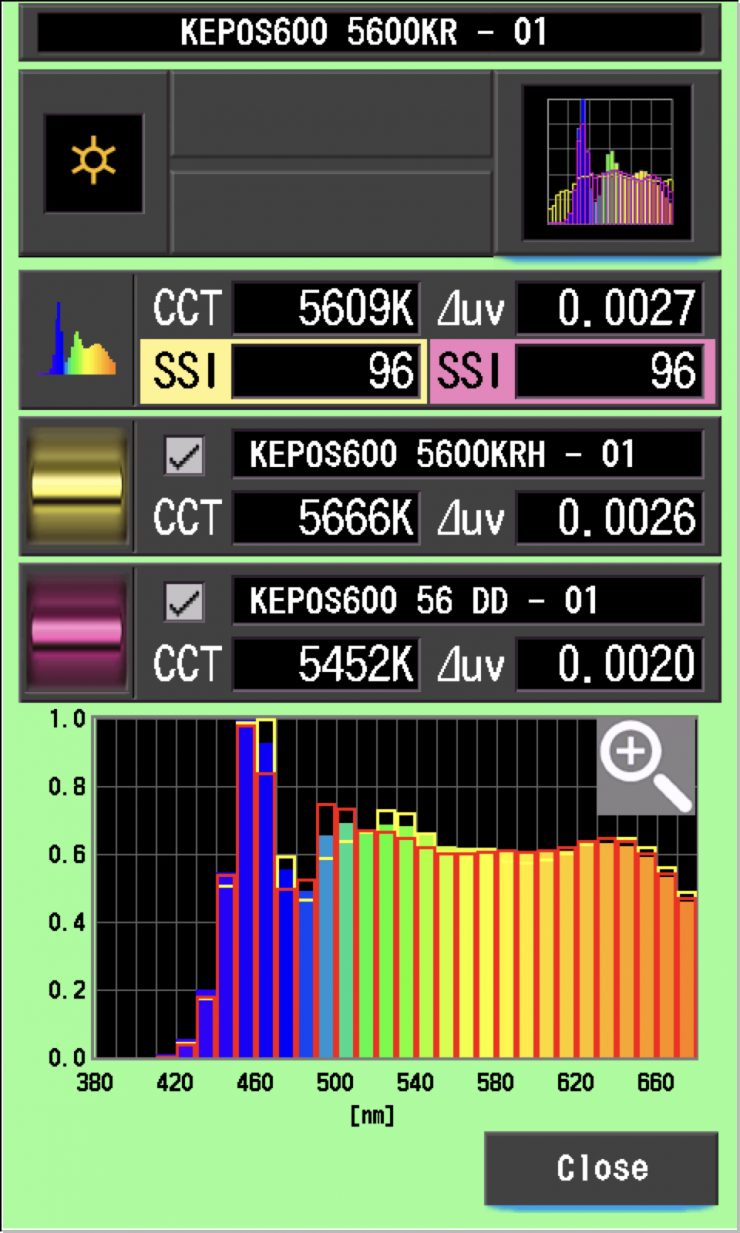Click the 5666K CCT reading
Screen dimensions: 740x1233
click(326, 518)
